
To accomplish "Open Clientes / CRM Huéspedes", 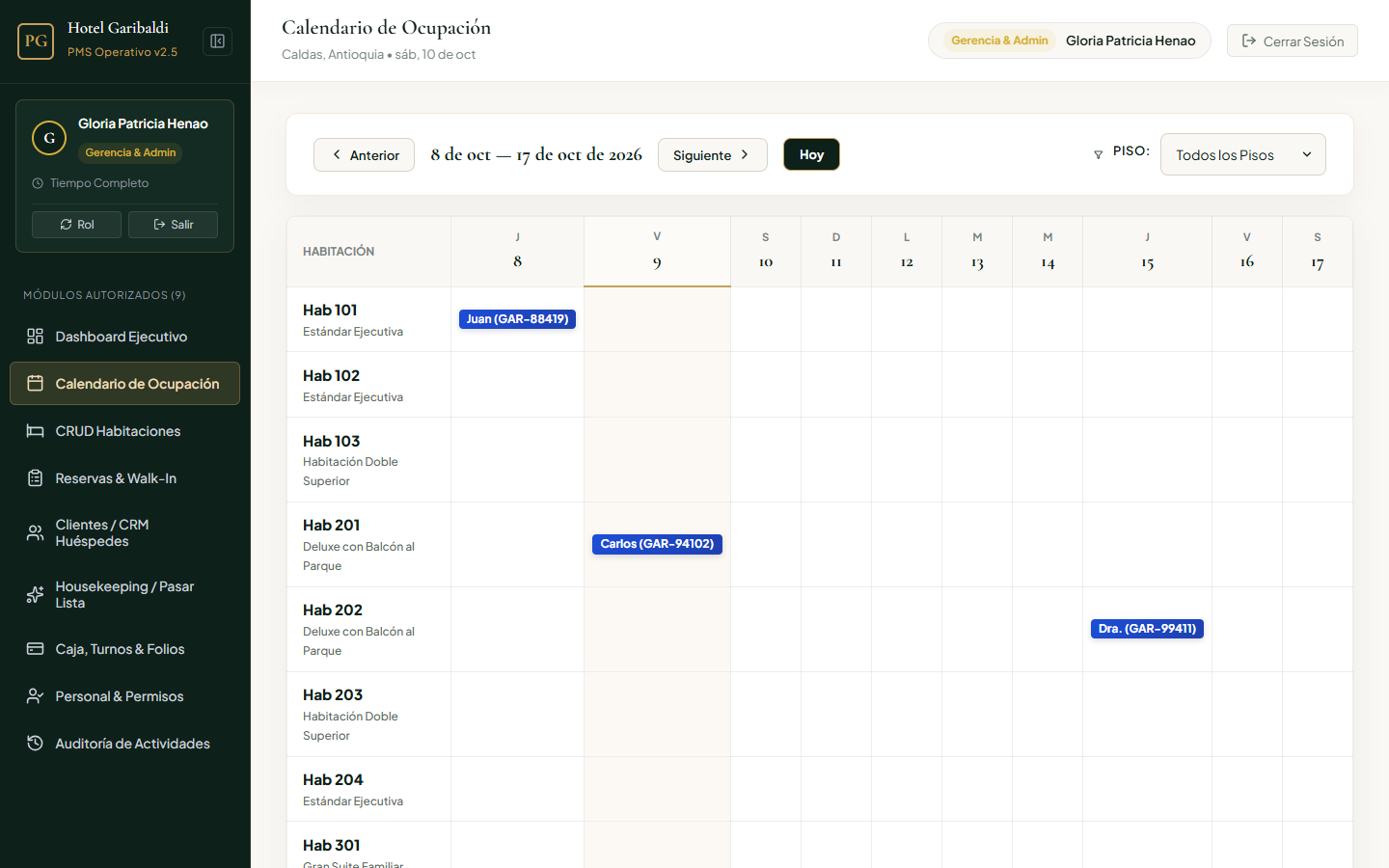I will (x=124, y=533).
